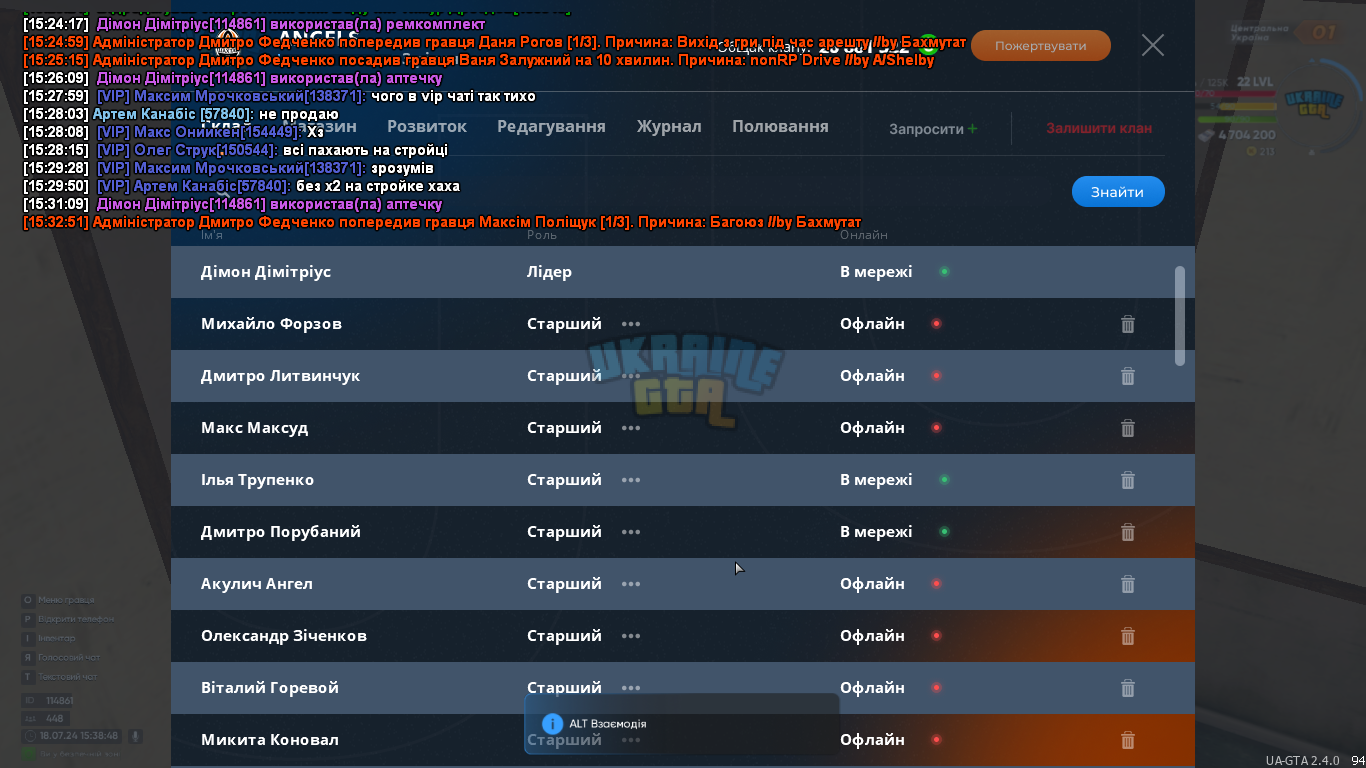Remove Дмитро Порубаний with trash icon

pos(1128,532)
